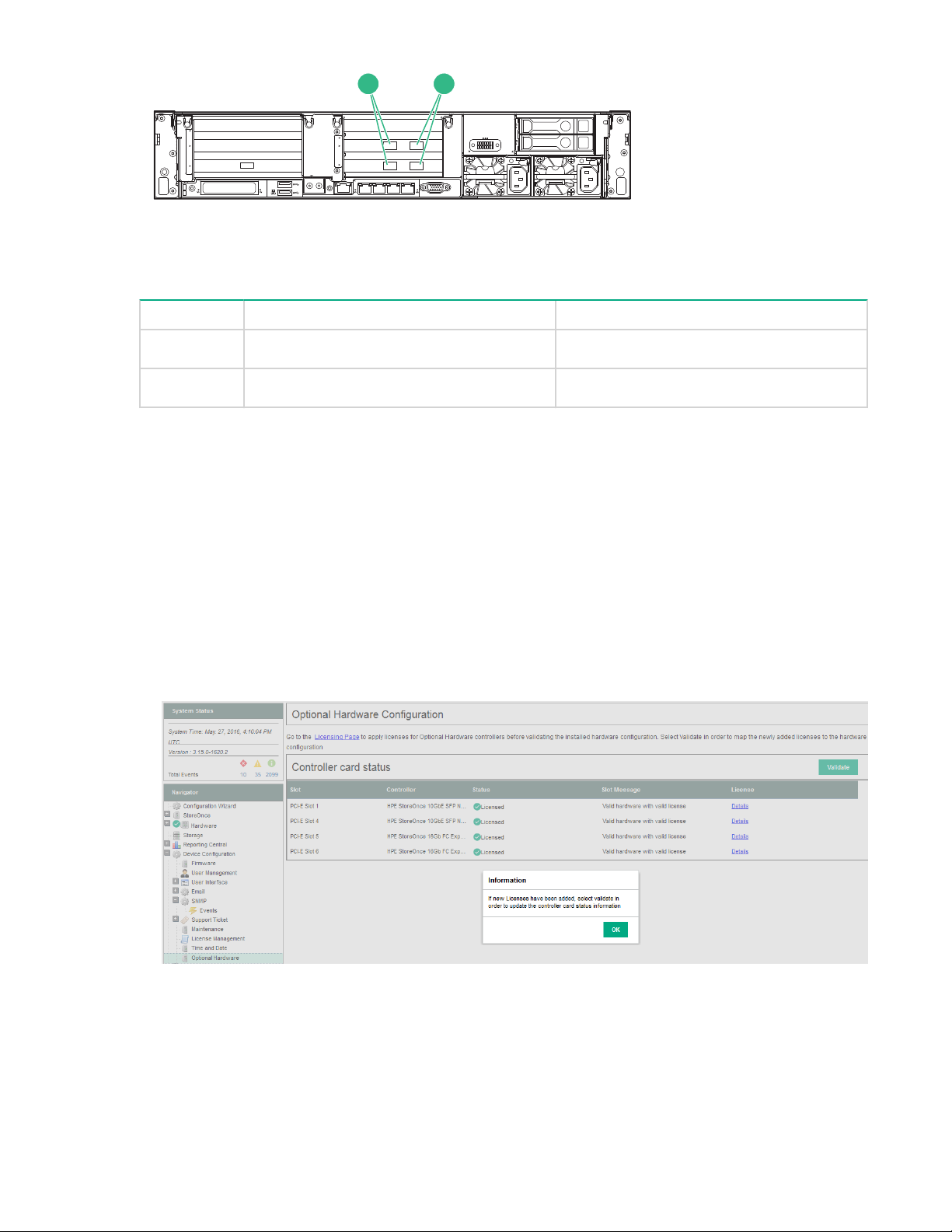Collapse the Device Configuration node
Viewport: 952px width, 1232px height.
[x=167, y=853]
